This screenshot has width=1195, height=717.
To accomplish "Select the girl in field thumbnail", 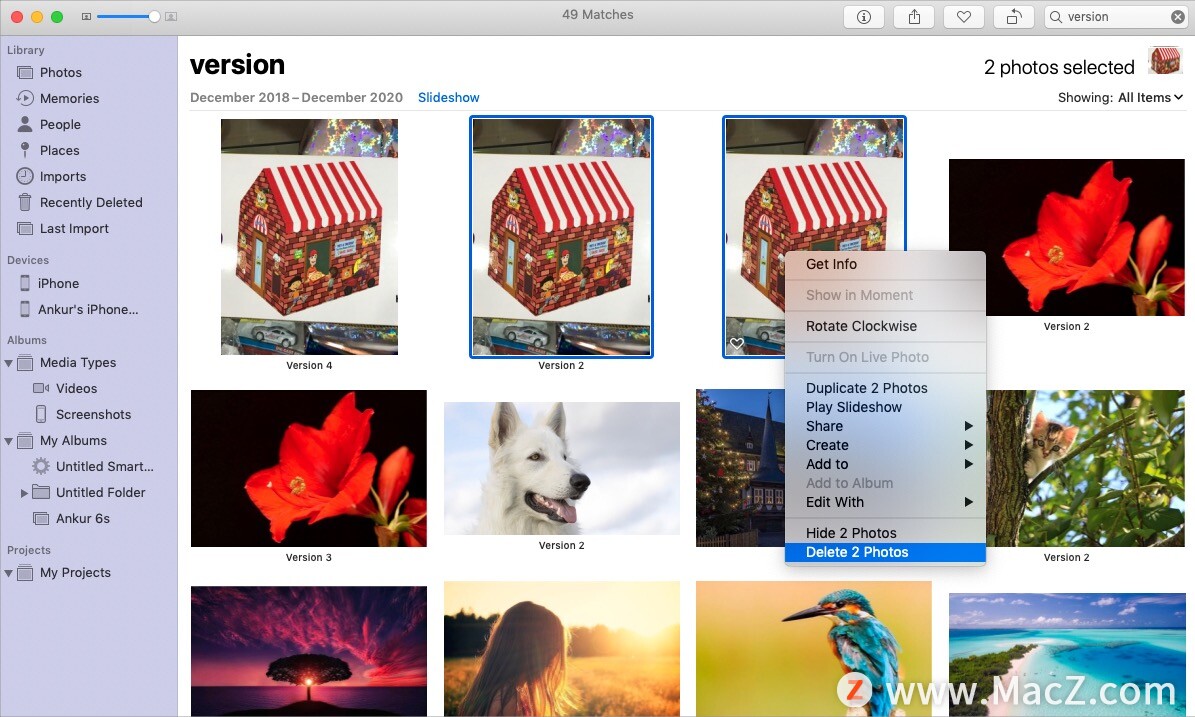I will [x=562, y=648].
